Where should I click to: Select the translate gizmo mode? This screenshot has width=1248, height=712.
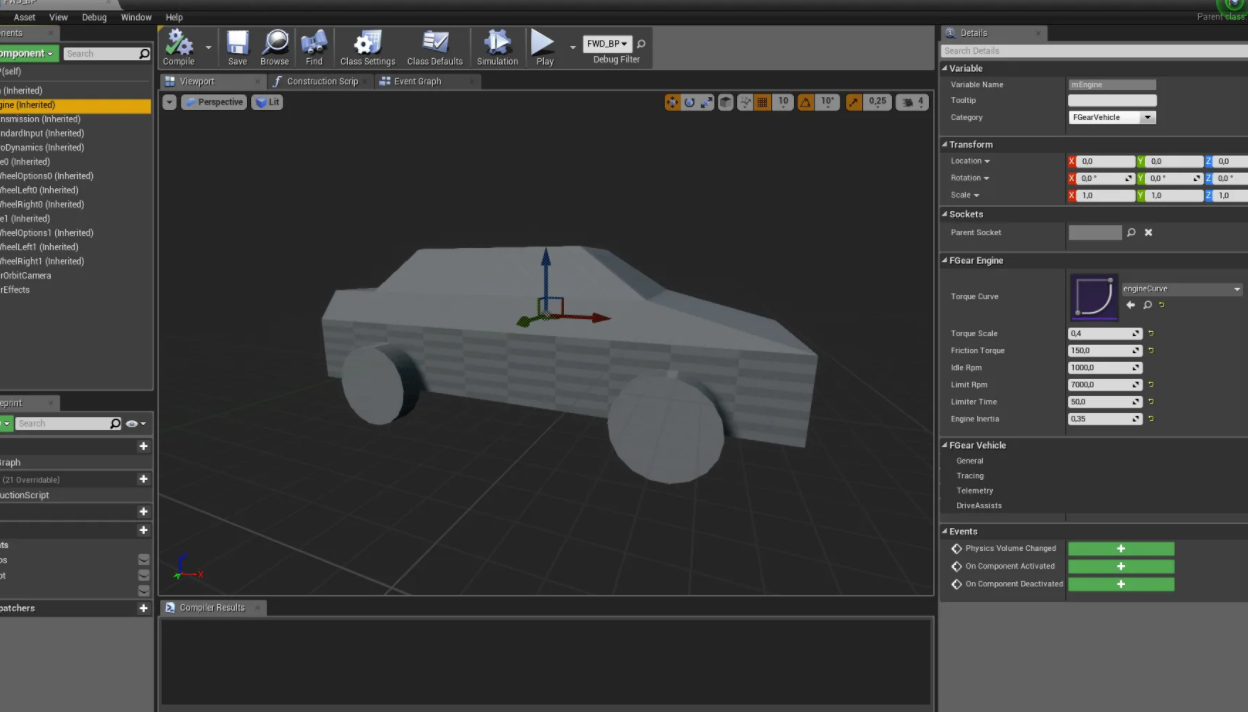[673, 102]
